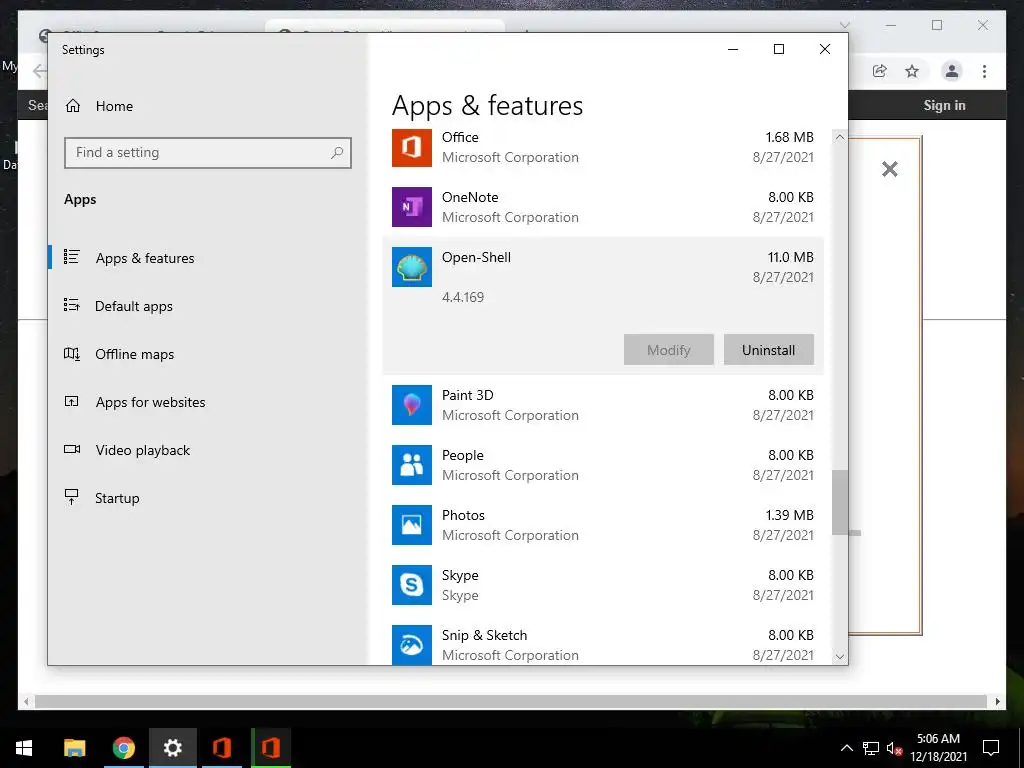This screenshot has height=768, width=1024.
Task: Open Startup settings page
Action: 117,498
